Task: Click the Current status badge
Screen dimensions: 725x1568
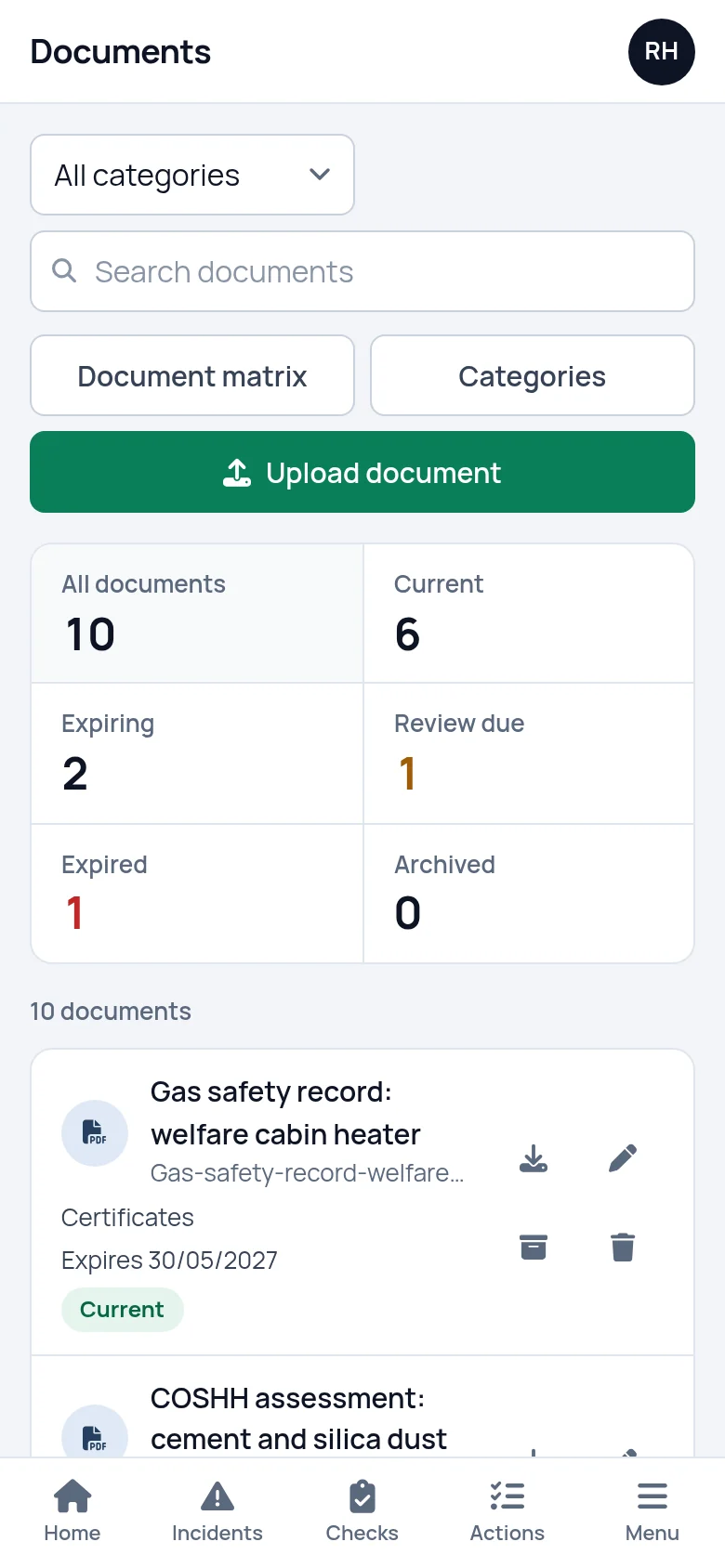Action: coord(122,1310)
